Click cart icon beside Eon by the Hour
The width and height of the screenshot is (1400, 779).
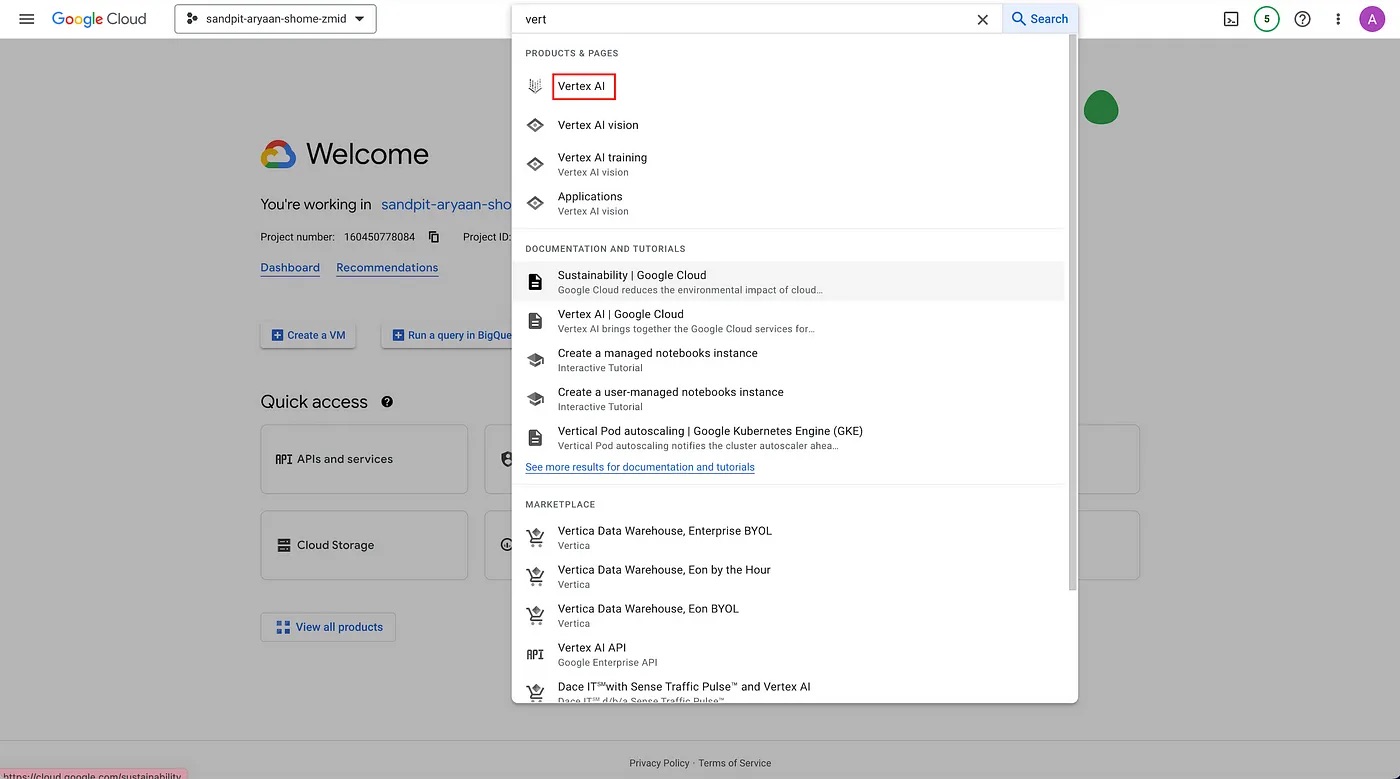[535, 577]
